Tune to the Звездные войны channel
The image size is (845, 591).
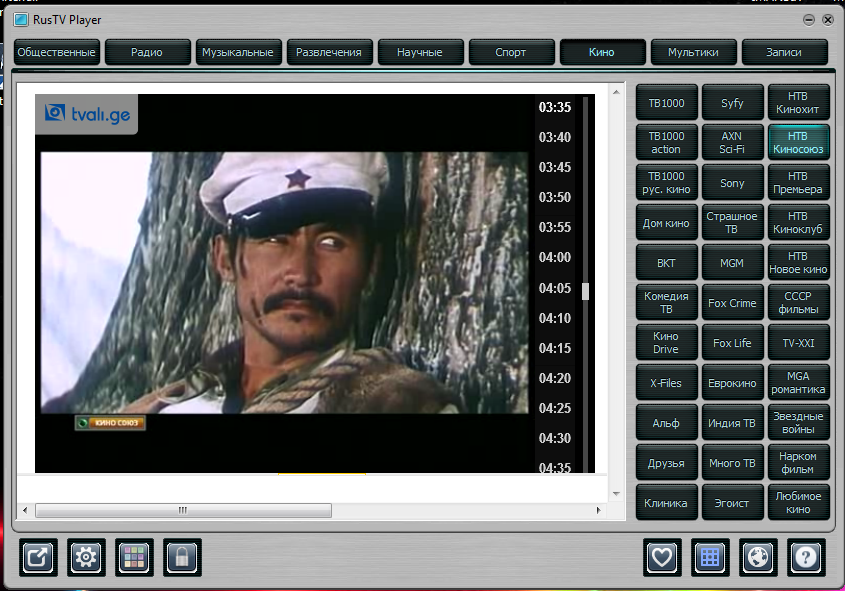pyautogui.click(x=797, y=423)
